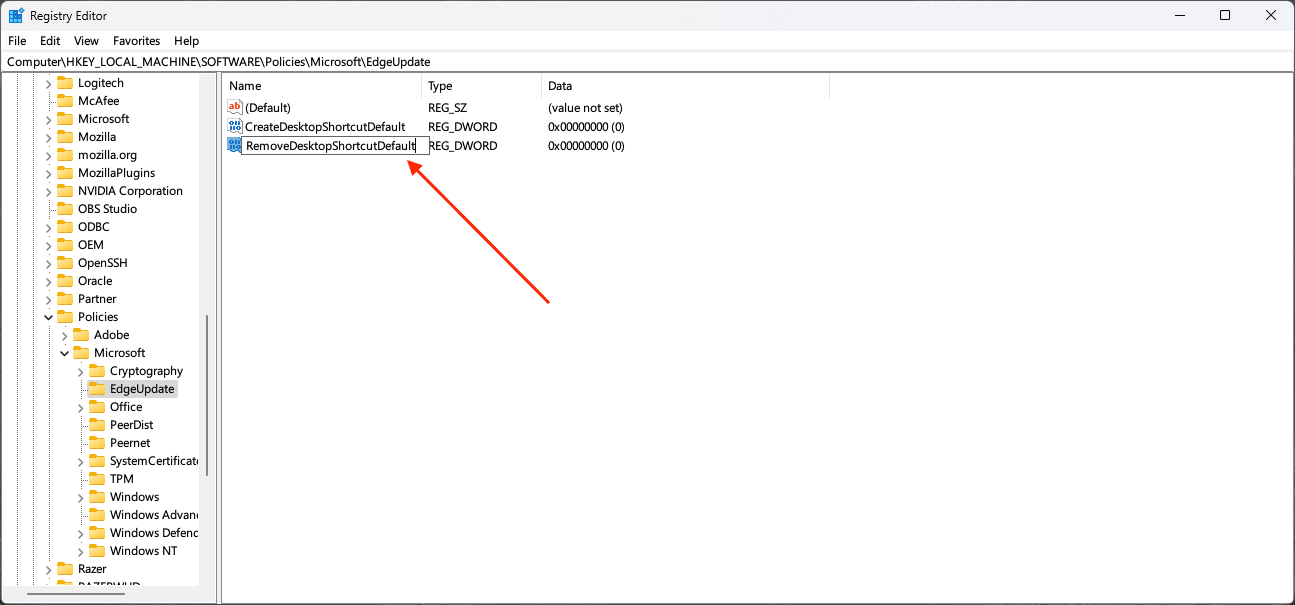The width and height of the screenshot is (1295, 605).
Task: Click 0x00000000 data of RemoveDesktopShortcutDefault
Action: coord(586,146)
